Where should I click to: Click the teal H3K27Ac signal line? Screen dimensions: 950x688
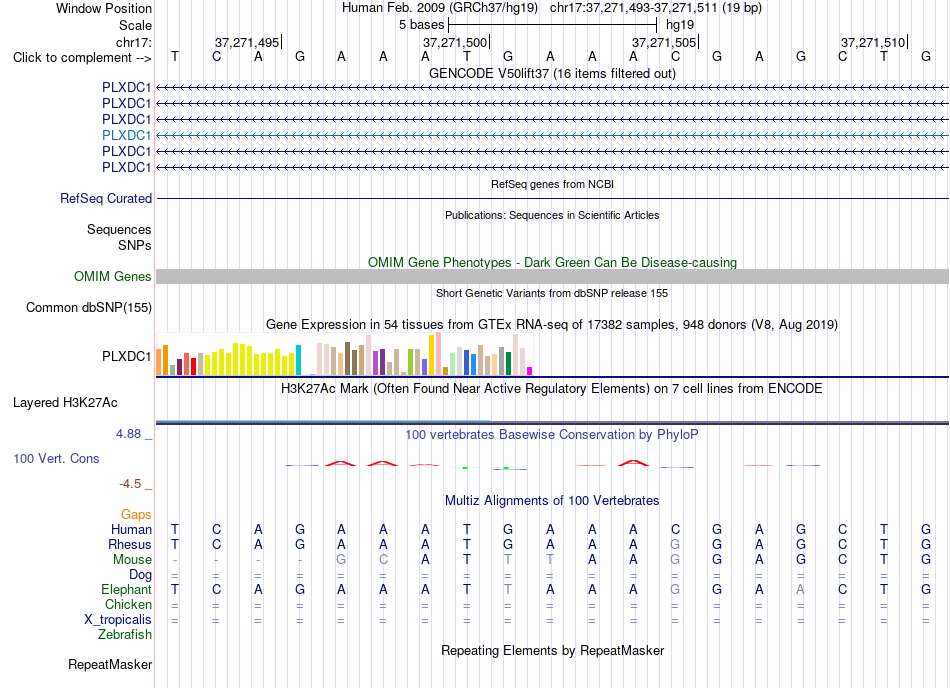click(x=323, y=420)
